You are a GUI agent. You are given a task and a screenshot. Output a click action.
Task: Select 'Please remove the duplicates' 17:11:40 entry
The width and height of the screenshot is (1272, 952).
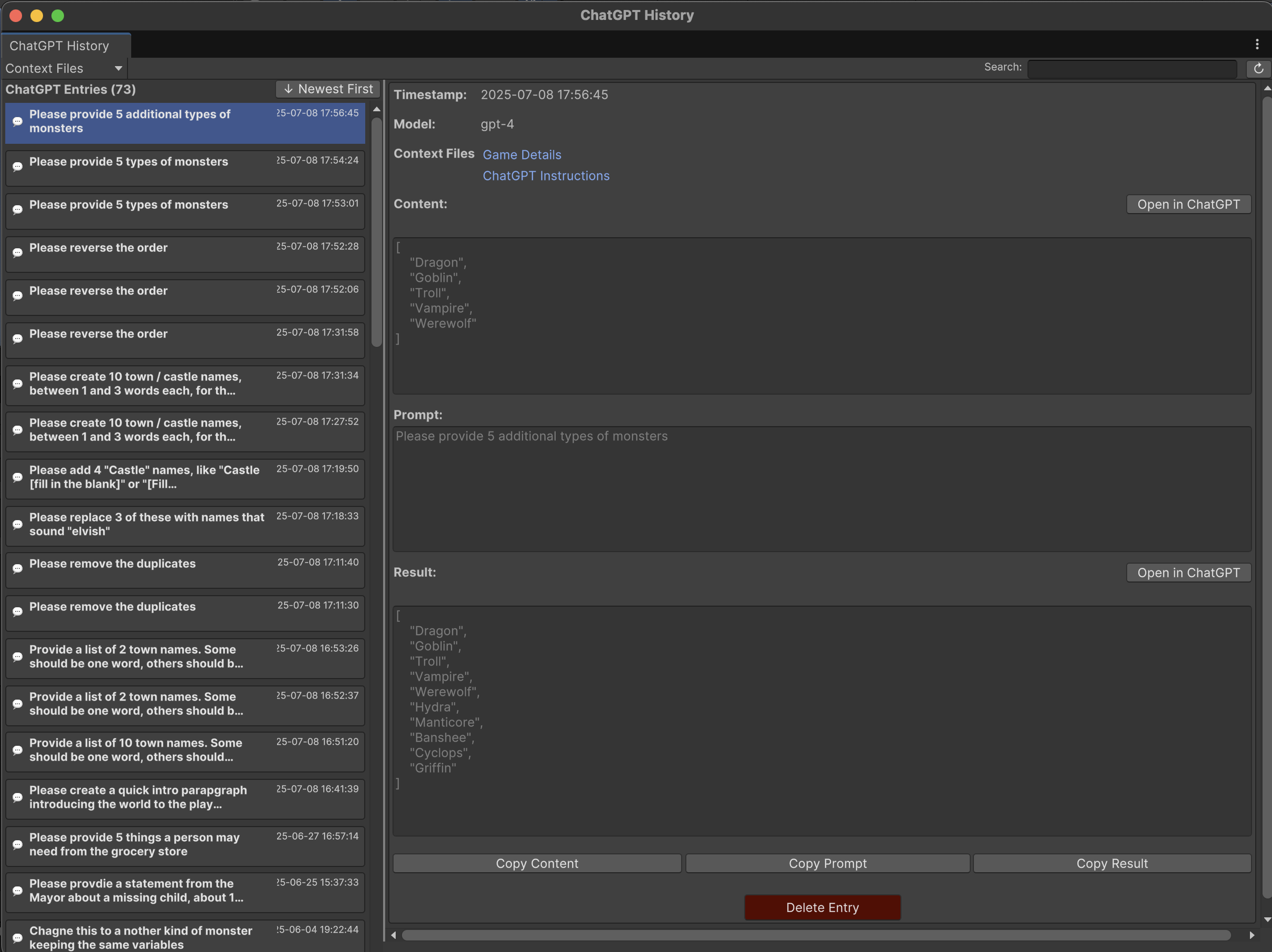(x=185, y=570)
